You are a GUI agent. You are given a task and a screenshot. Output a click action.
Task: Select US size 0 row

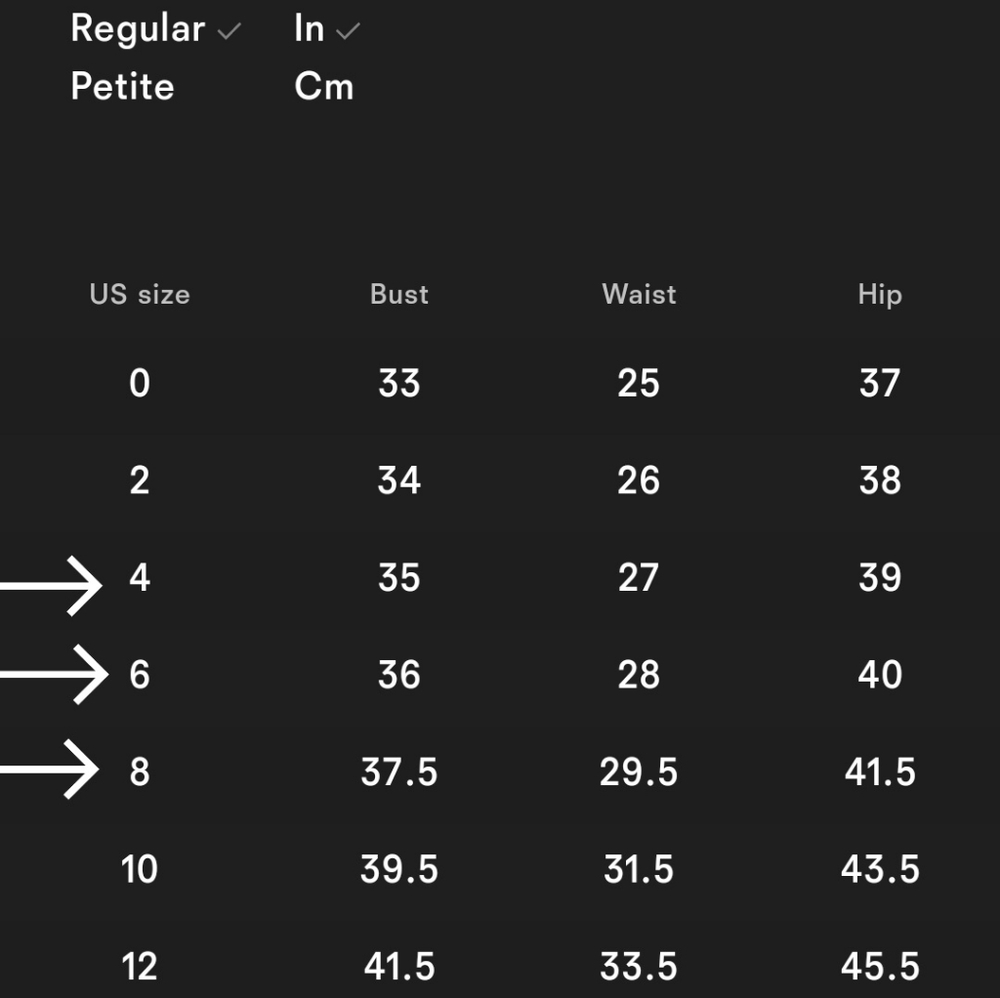[500, 383]
